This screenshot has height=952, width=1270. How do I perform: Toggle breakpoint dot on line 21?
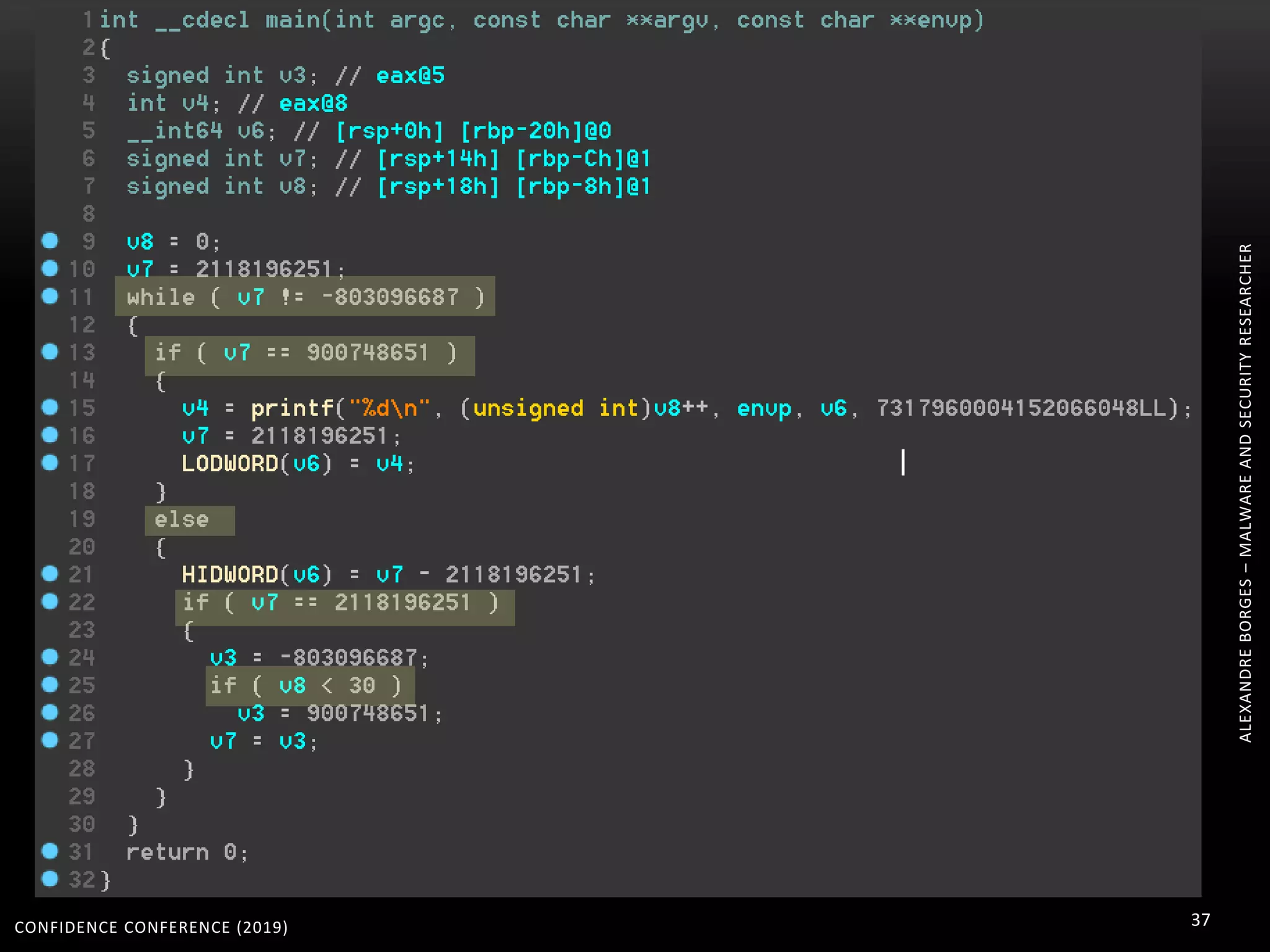tap(50, 573)
